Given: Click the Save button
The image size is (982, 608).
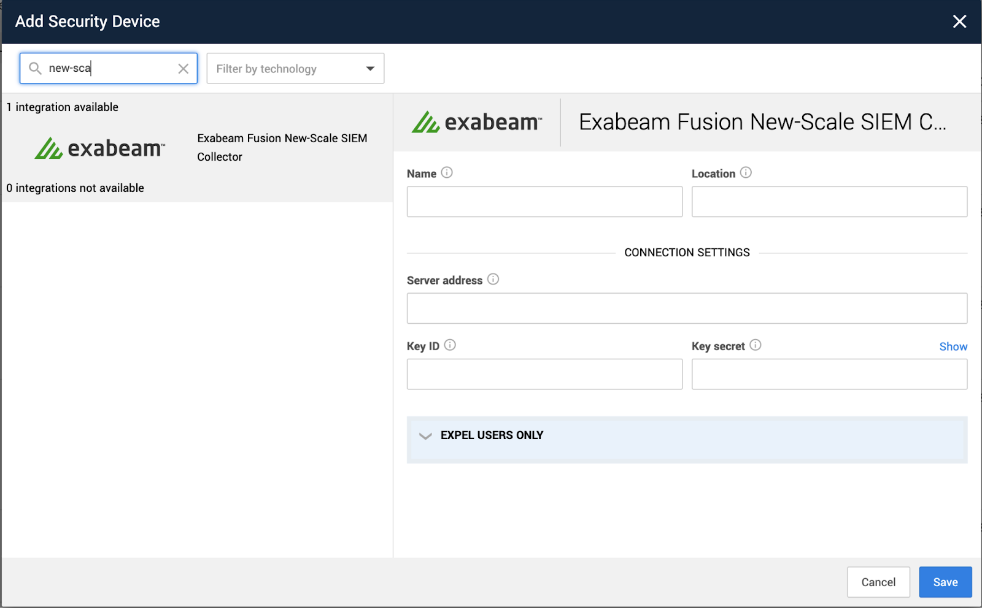Looking at the screenshot, I should point(945,582).
